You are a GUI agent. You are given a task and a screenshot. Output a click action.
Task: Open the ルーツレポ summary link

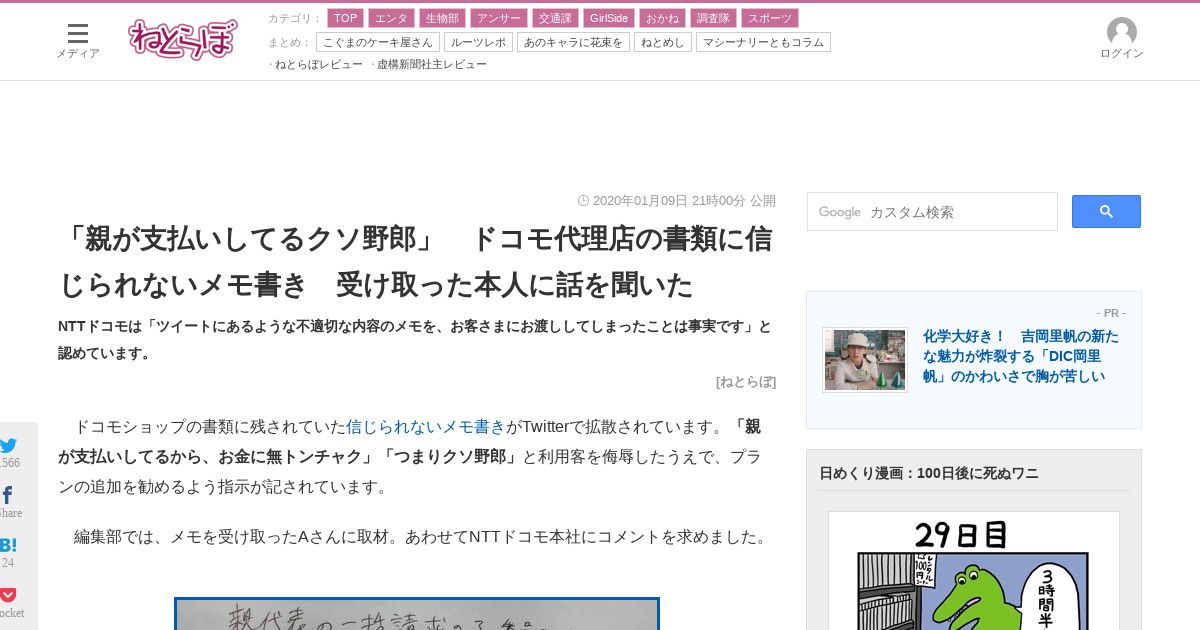click(x=478, y=42)
